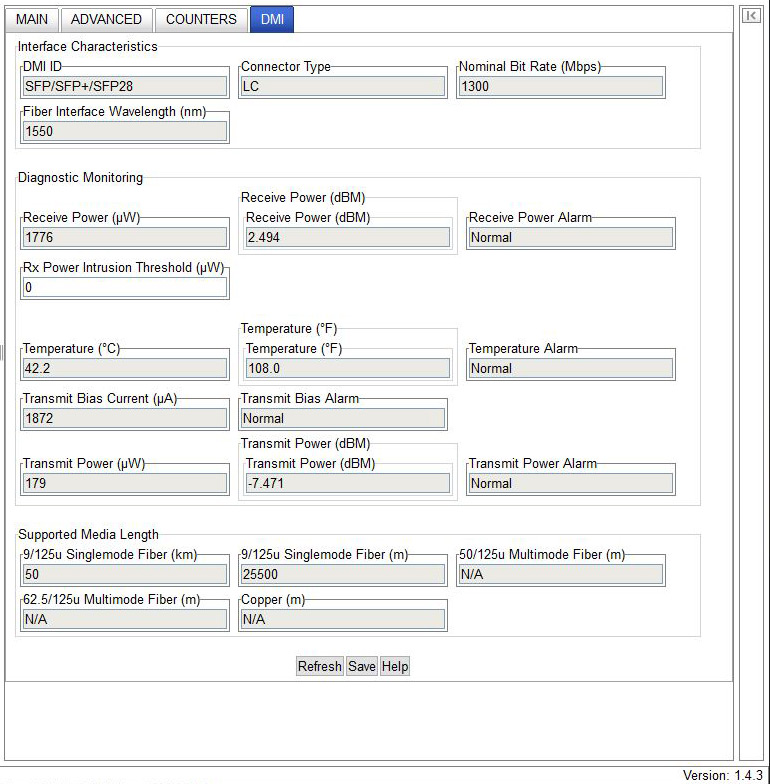
Task: Click the collapse panel arrow icon
Action: click(750, 16)
